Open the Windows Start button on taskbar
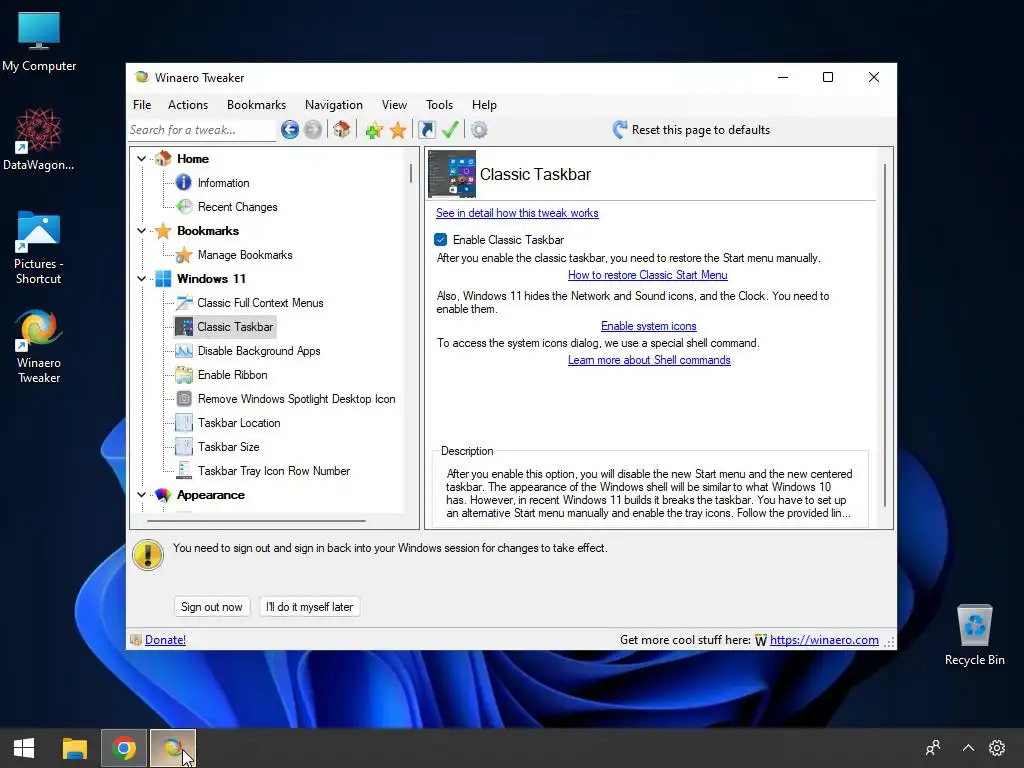The height and width of the screenshot is (768, 1024). [x=24, y=748]
